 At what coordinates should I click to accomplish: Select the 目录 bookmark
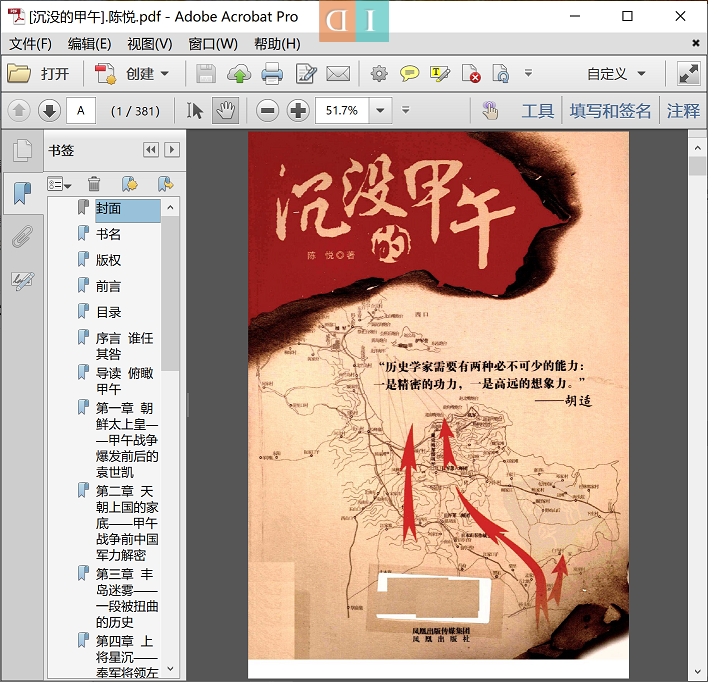click(x=108, y=313)
